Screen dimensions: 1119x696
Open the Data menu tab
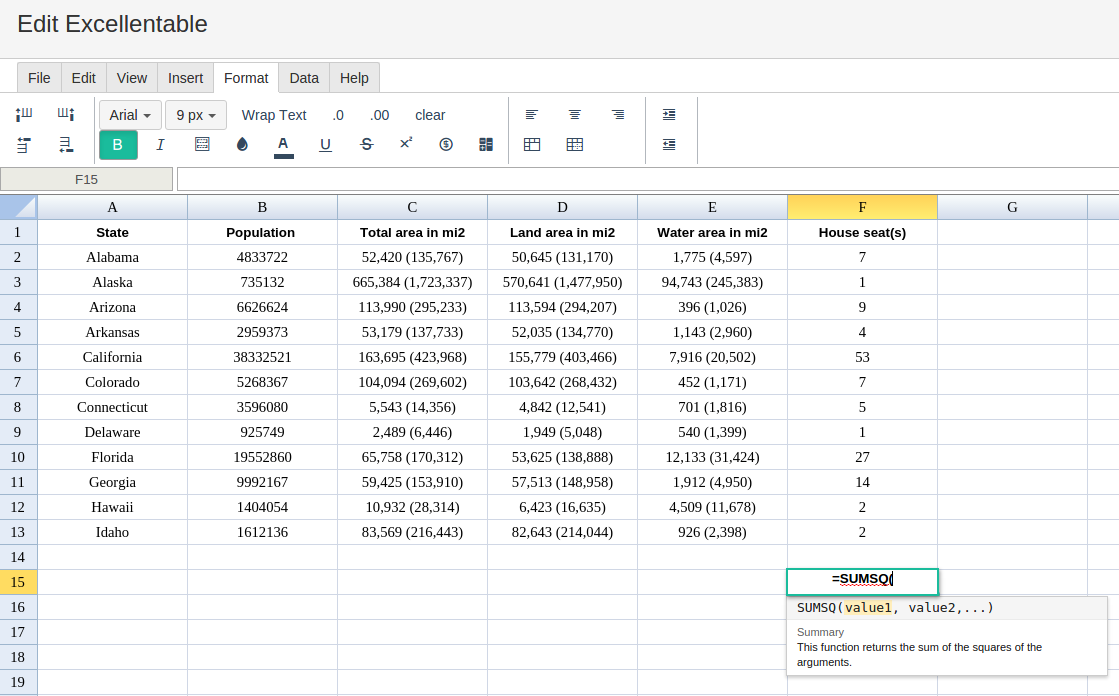click(304, 78)
